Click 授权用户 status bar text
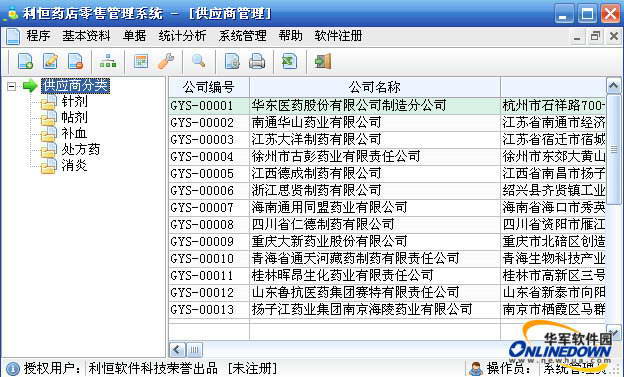The image size is (624, 377). pyautogui.click(x=53, y=368)
